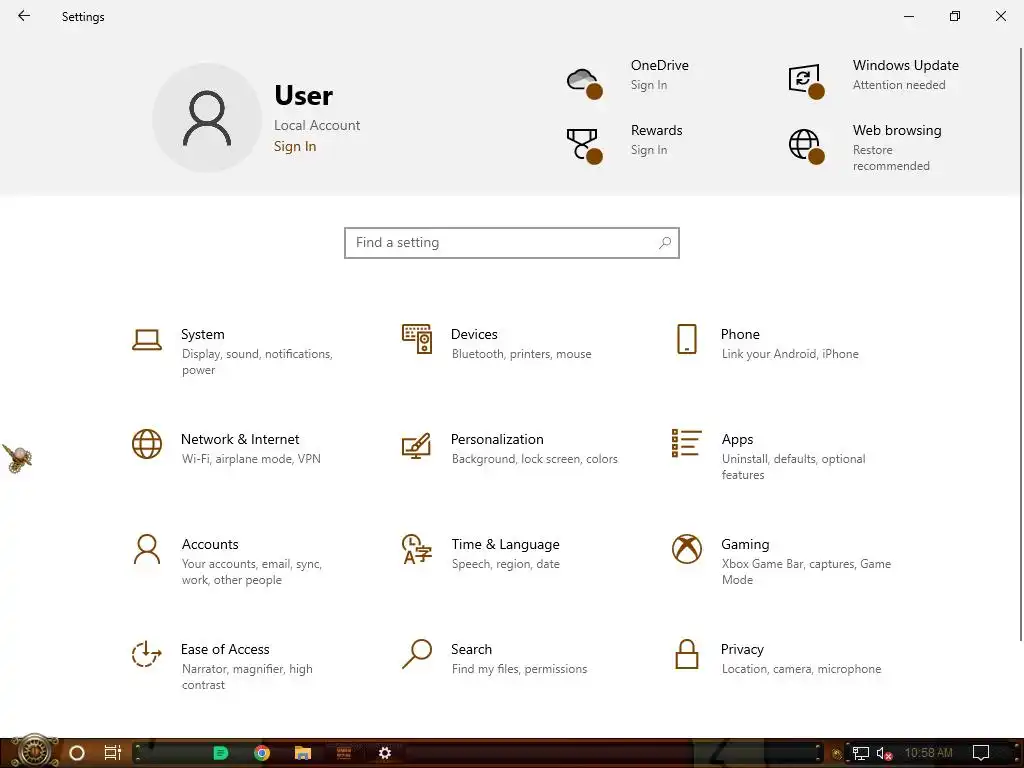The height and width of the screenshot is (768, 1024).
Task: Open the Windows Update status icon
Action: click(807, 82)
